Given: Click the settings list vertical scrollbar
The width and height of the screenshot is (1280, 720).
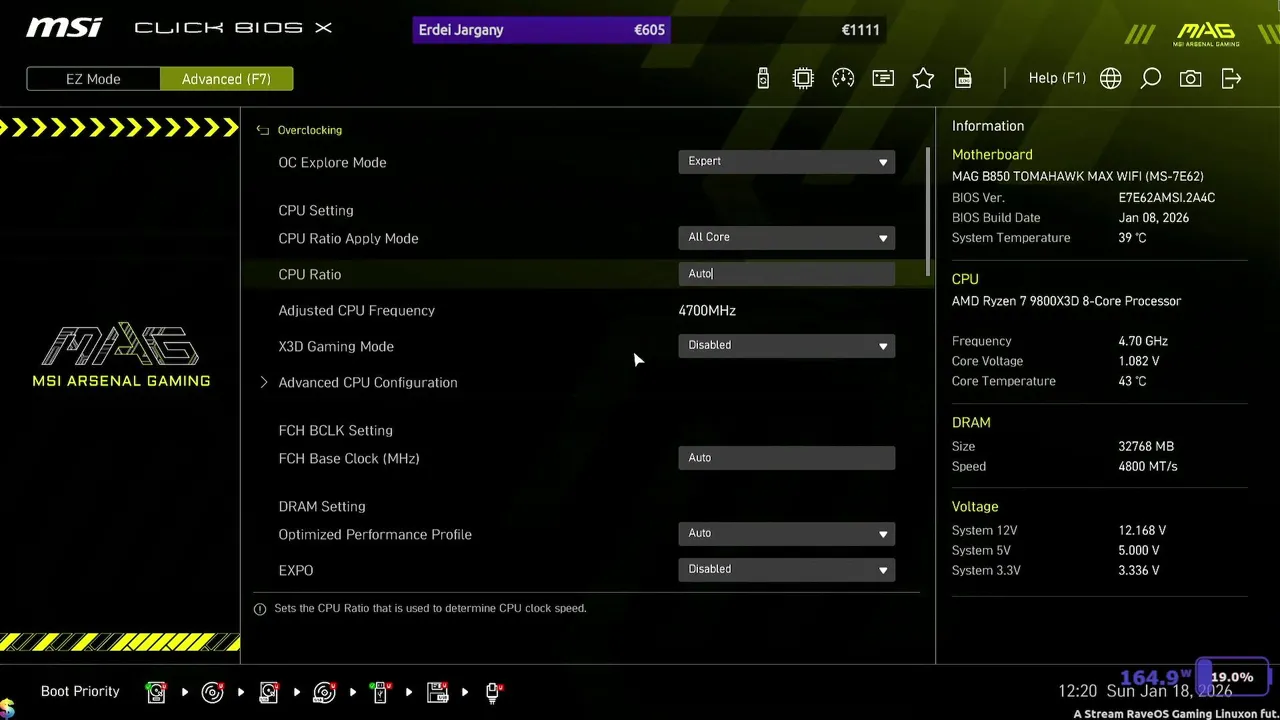Looking at the screenshot, I should pyautogui.click(x=928, y=212).
